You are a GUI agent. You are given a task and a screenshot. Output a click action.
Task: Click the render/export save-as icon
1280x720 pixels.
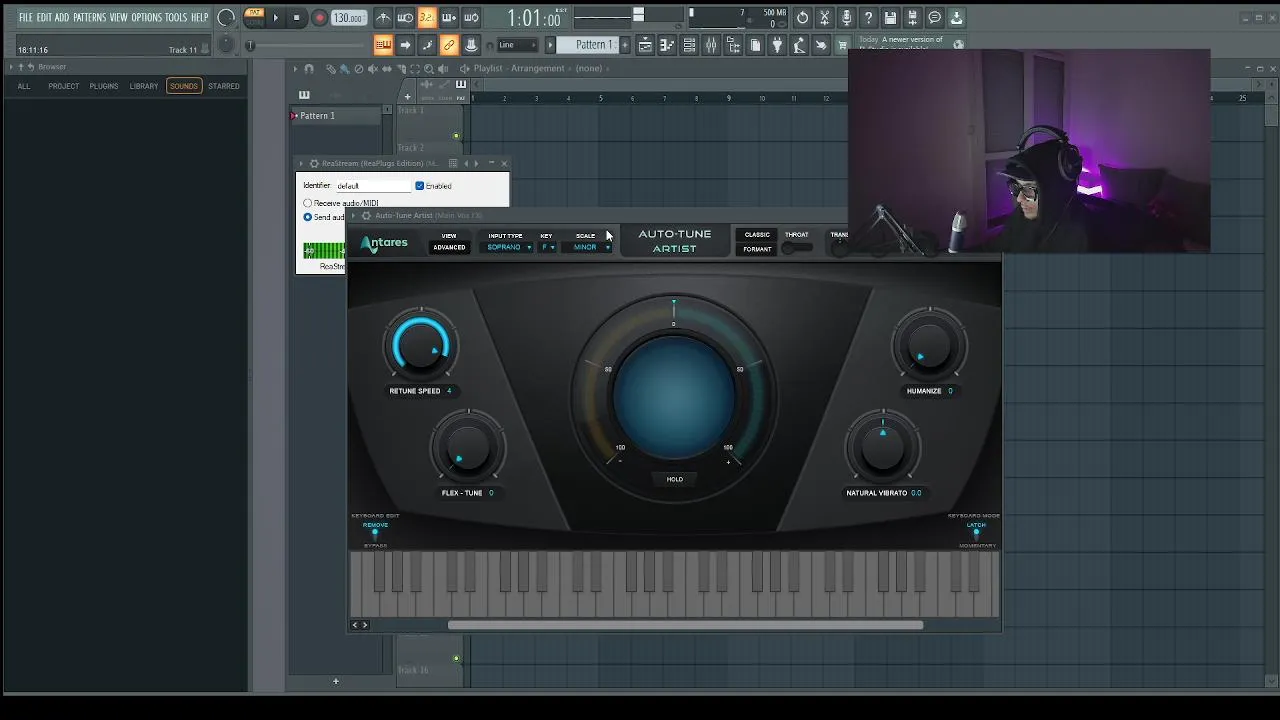point(912,18)
